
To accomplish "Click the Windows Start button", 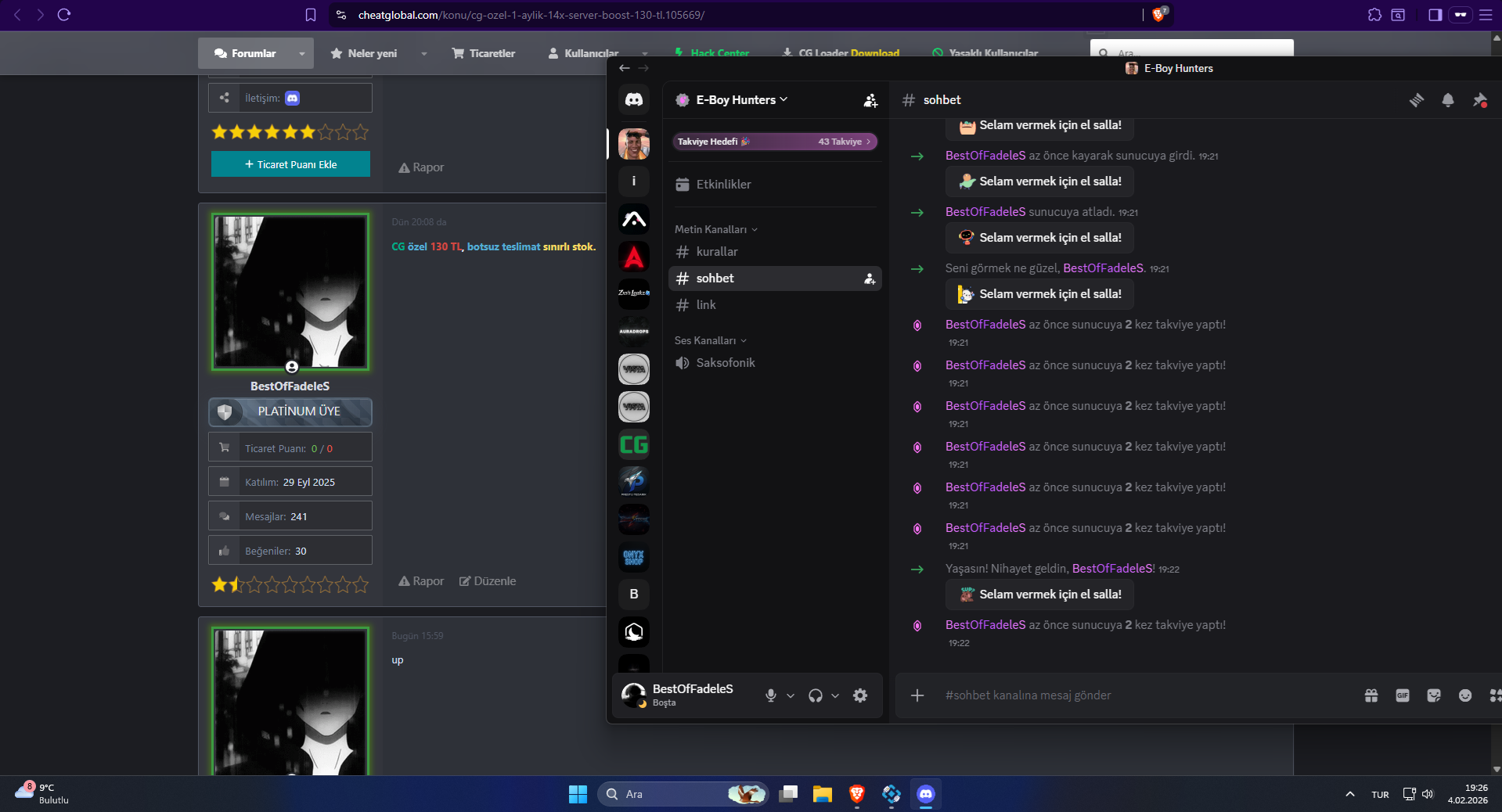I will click(578, 794).
